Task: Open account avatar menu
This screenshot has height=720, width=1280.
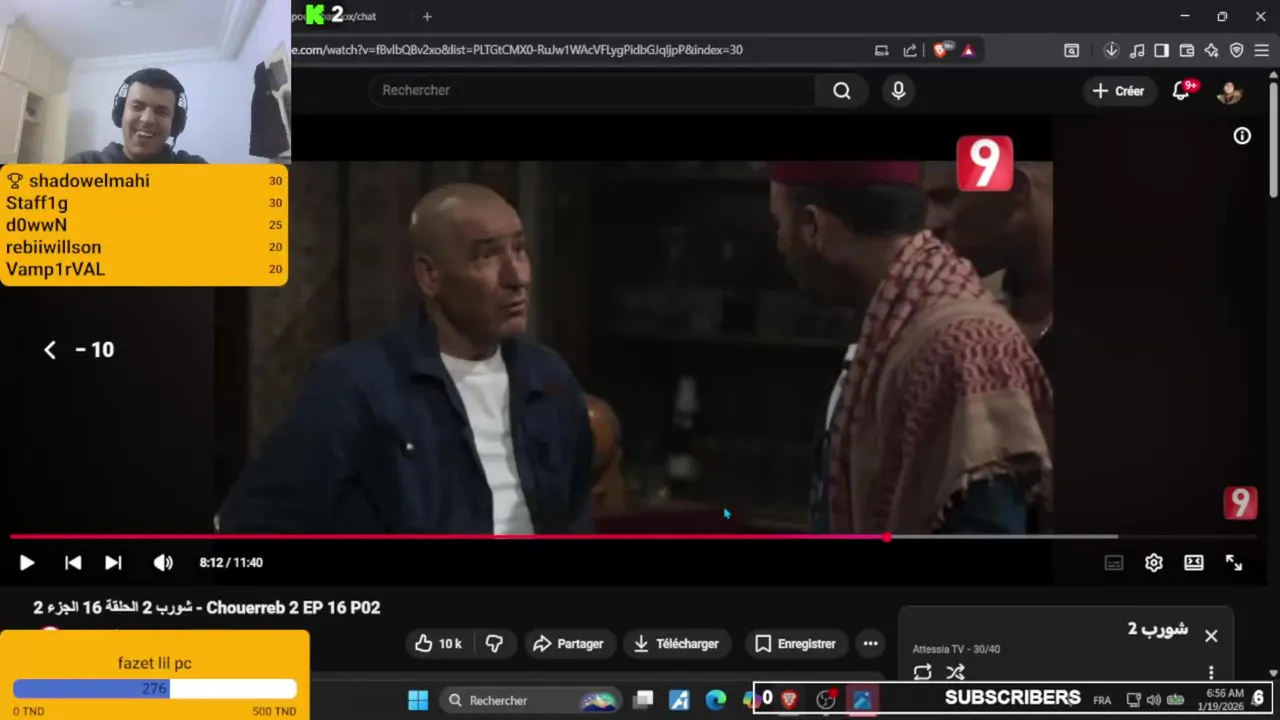Action: [x=1229, y=91]
